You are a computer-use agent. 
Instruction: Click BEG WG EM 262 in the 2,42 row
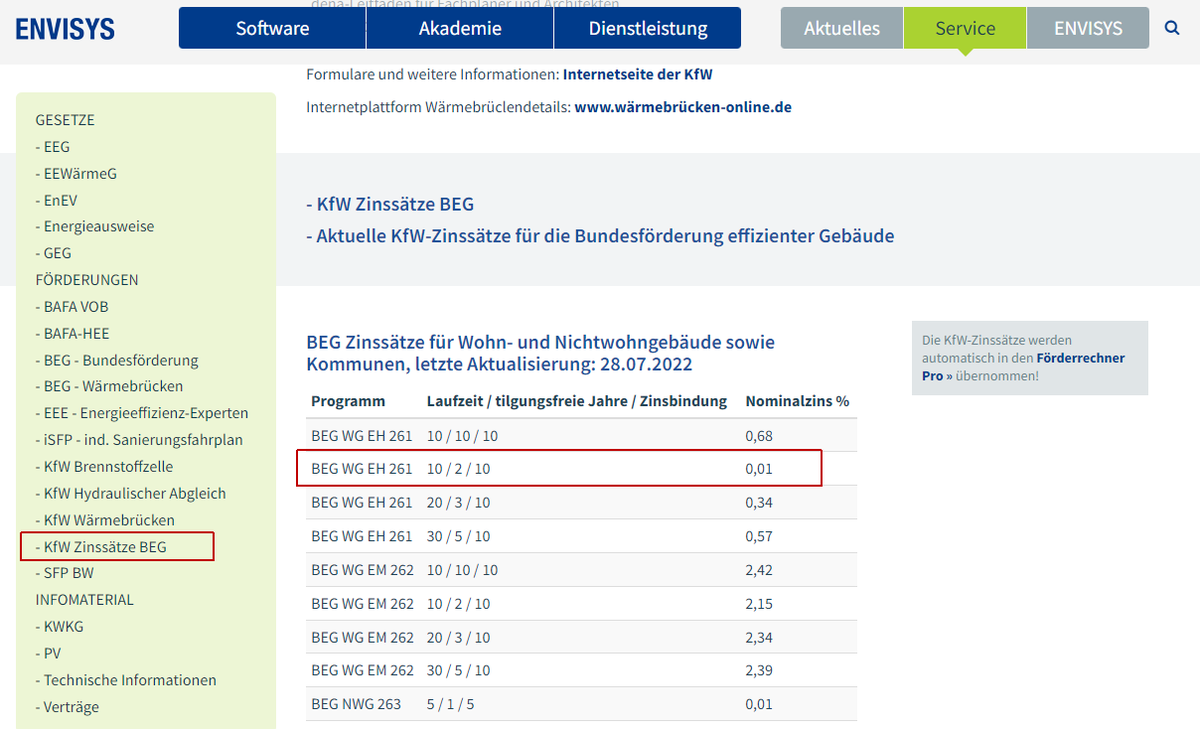pyautogui.click(x=363, y=570)
